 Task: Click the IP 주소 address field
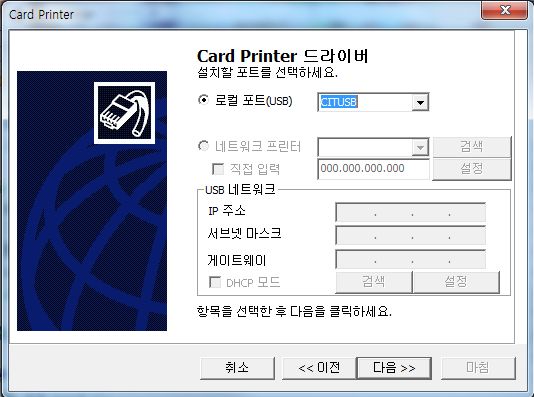tap(410, 212)
